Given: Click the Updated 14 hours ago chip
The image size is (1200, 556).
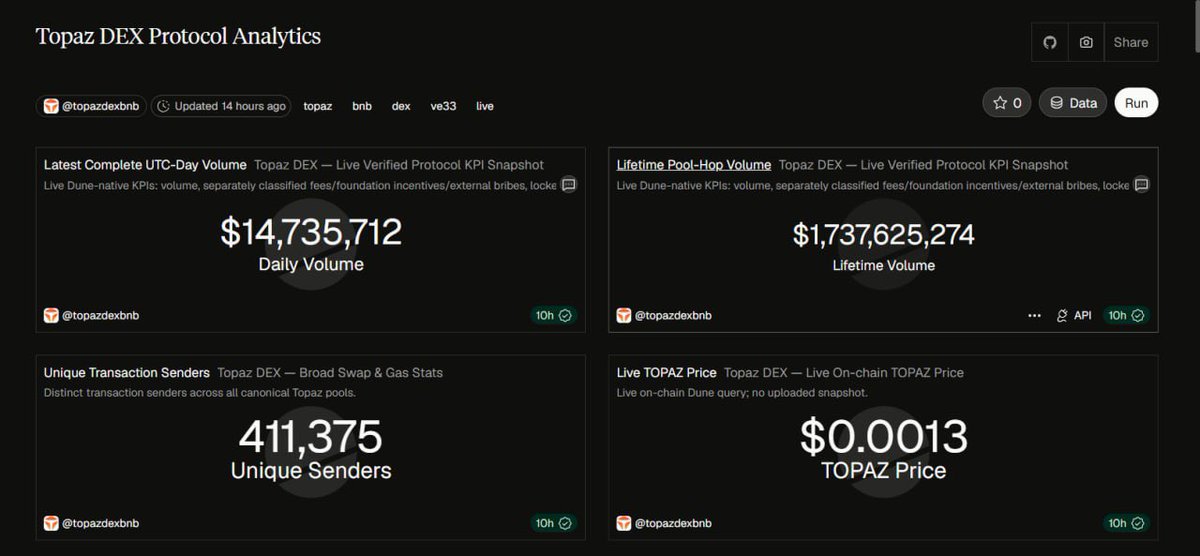Looking at the screenshot, I should click(x=221, y=106).
